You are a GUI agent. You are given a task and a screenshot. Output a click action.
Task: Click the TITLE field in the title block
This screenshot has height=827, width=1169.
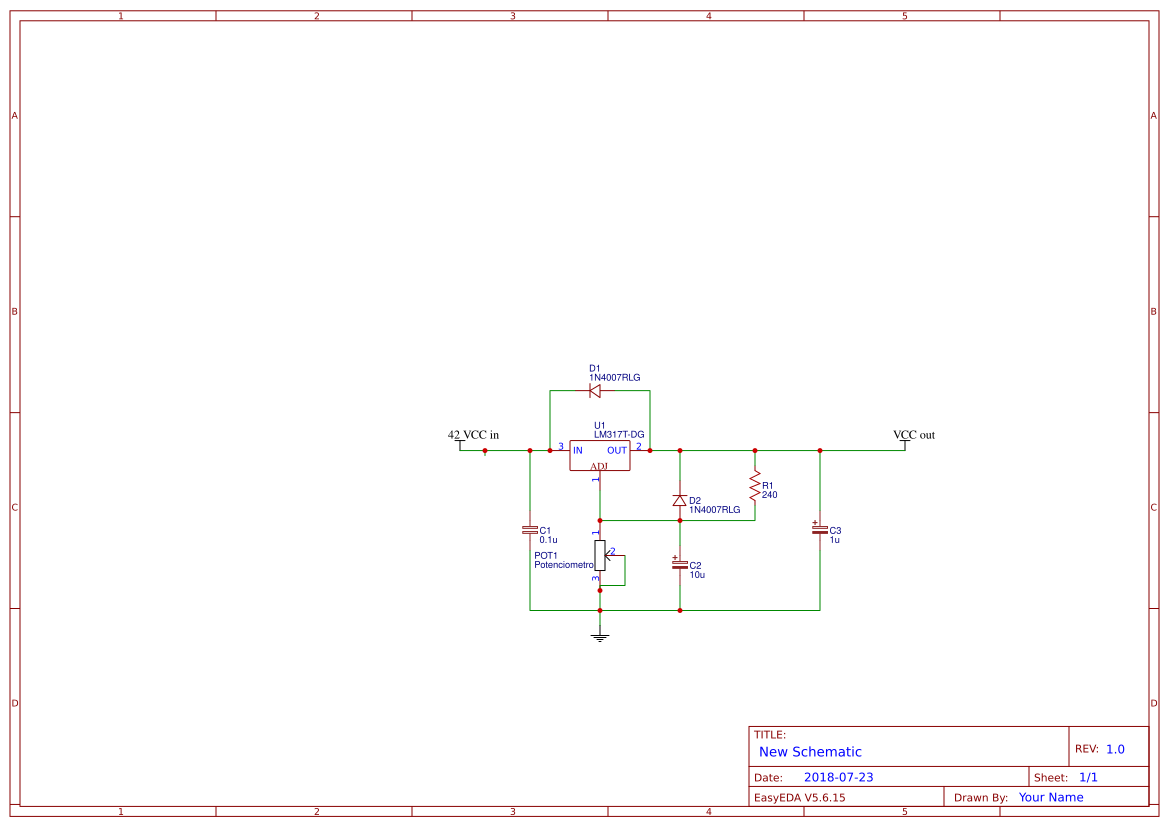point(770,733)
